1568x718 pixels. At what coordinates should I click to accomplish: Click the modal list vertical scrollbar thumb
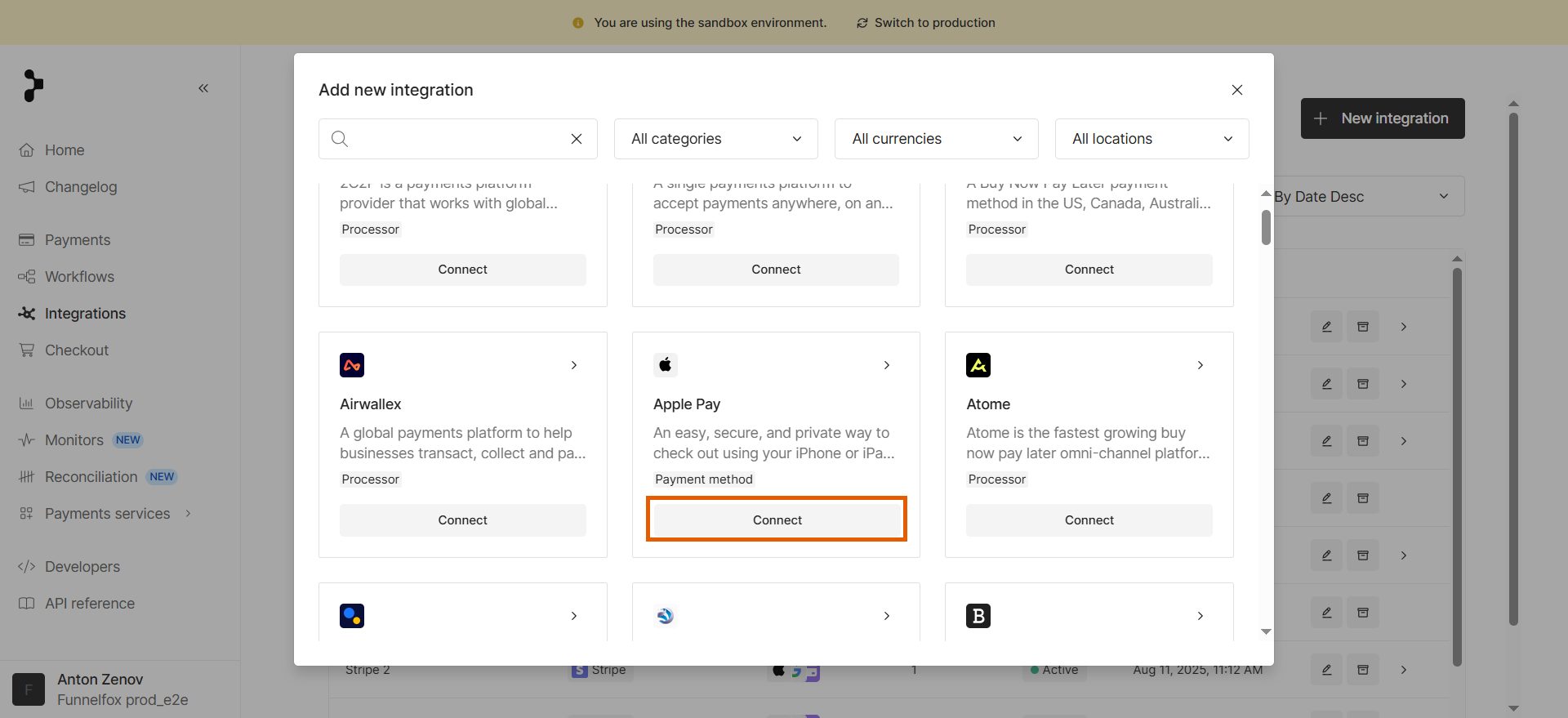pyautogui.click(x=1266, y=227)
